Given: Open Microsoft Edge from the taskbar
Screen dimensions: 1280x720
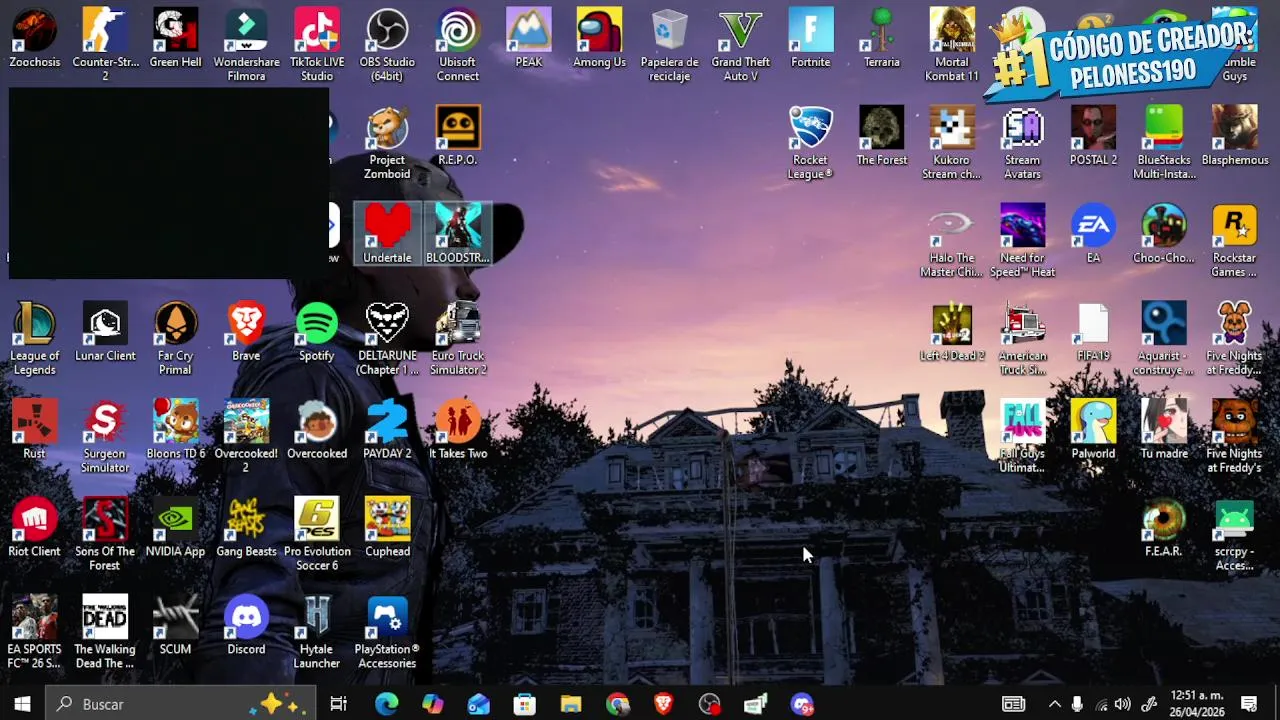Looking at the screenshot, I should 386,704.
